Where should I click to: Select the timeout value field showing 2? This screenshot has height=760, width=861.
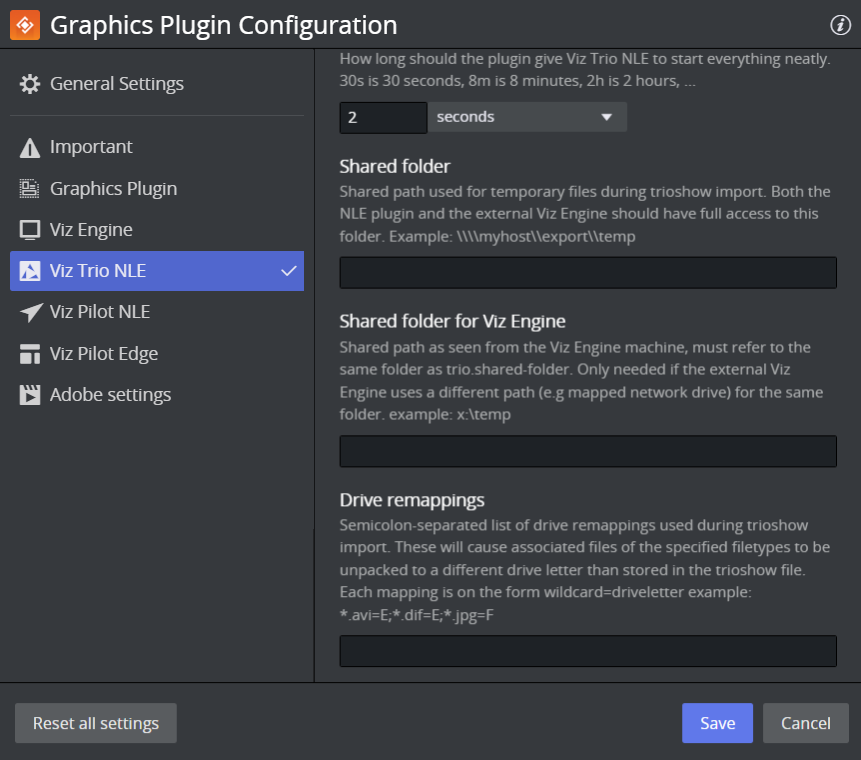click(383, 117)
